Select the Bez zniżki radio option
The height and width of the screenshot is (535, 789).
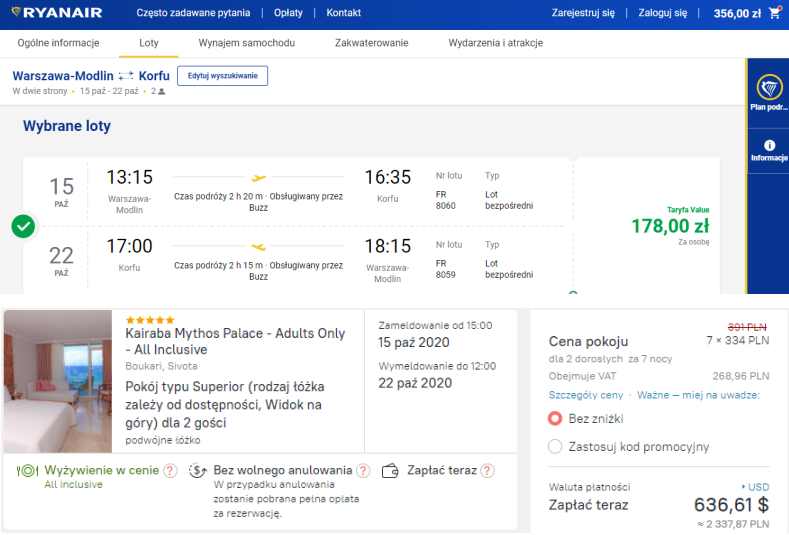[x=555, y=419]
